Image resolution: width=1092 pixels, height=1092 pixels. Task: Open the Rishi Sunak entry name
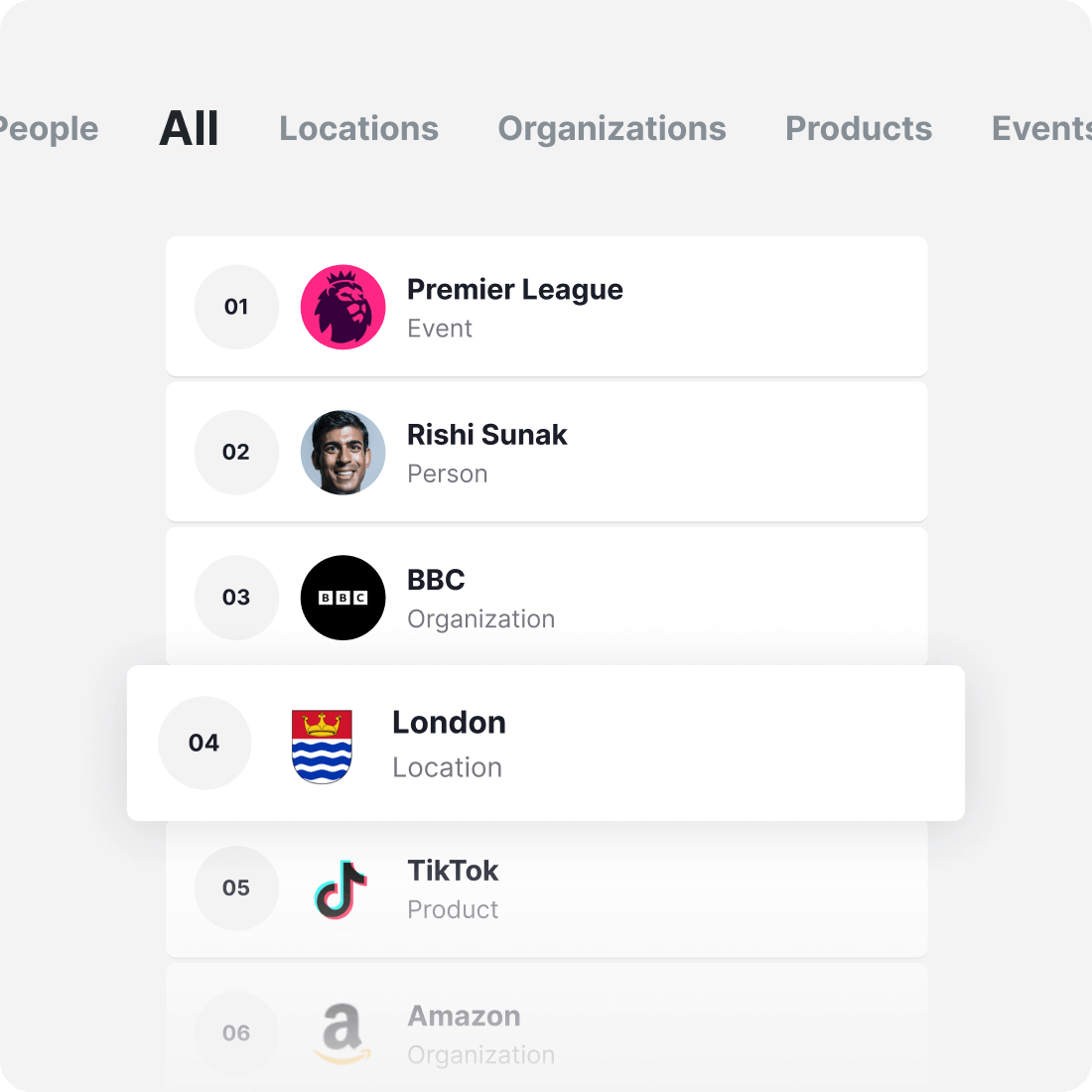[x=486, y=435]
